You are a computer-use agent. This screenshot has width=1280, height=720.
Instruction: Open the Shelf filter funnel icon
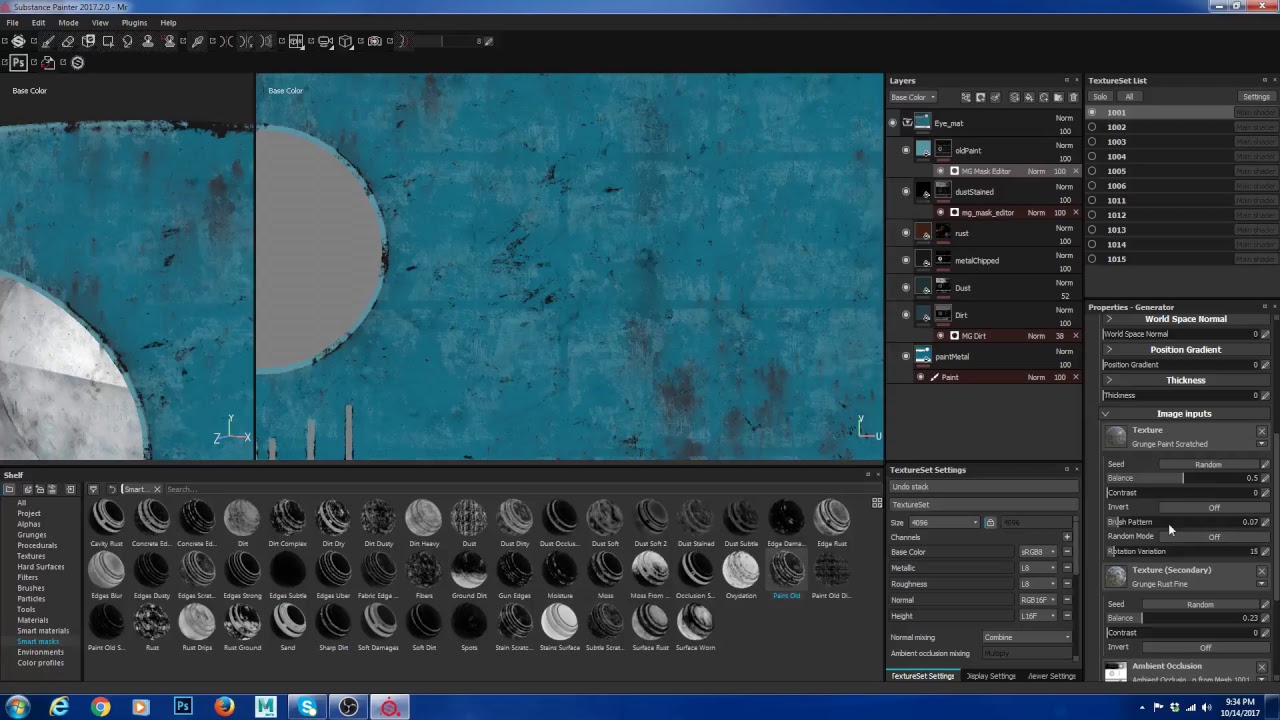[93, 489]
